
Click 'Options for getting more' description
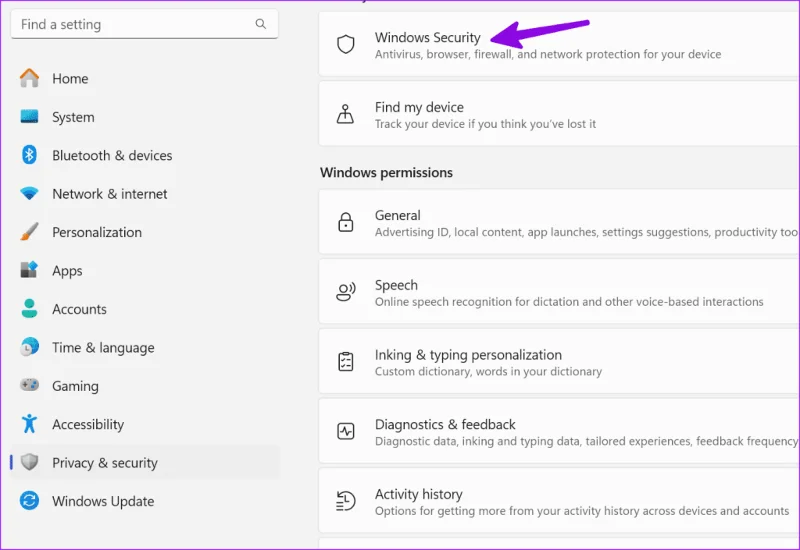coord(582,511)
